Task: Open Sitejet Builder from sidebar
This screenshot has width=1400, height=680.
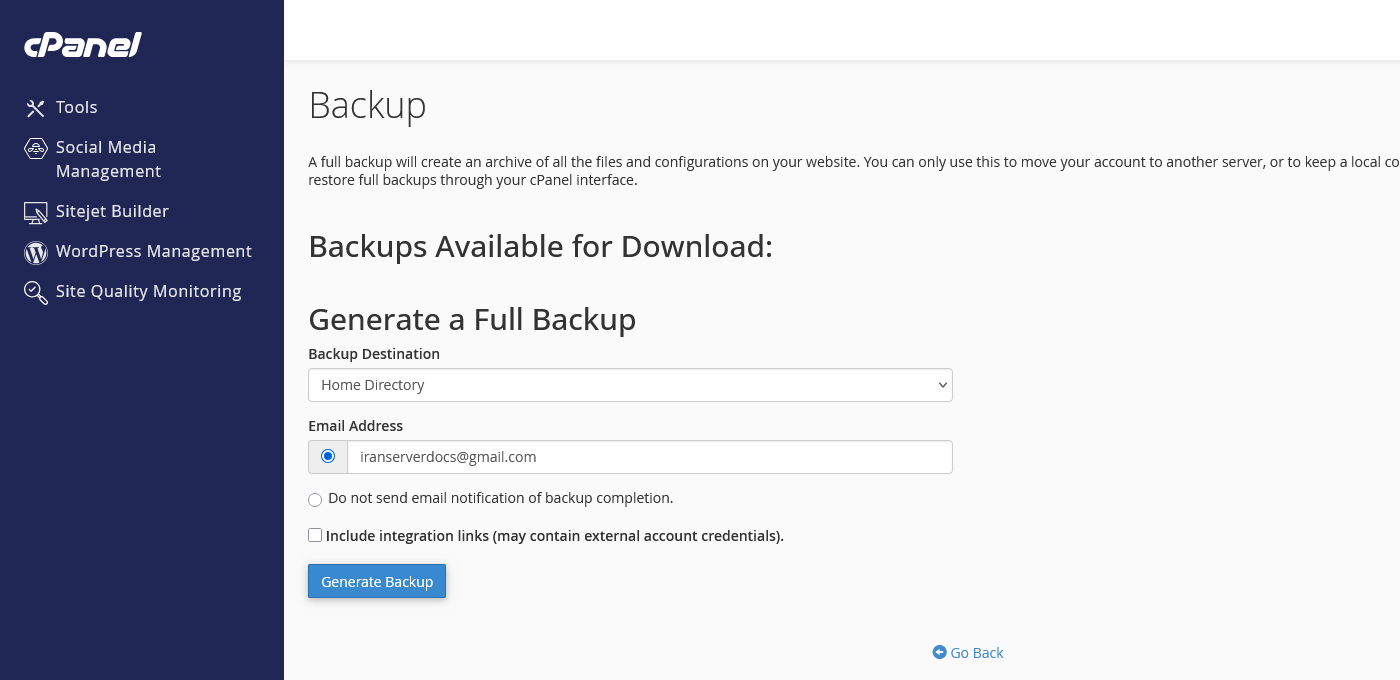Action: pos(112,211)
